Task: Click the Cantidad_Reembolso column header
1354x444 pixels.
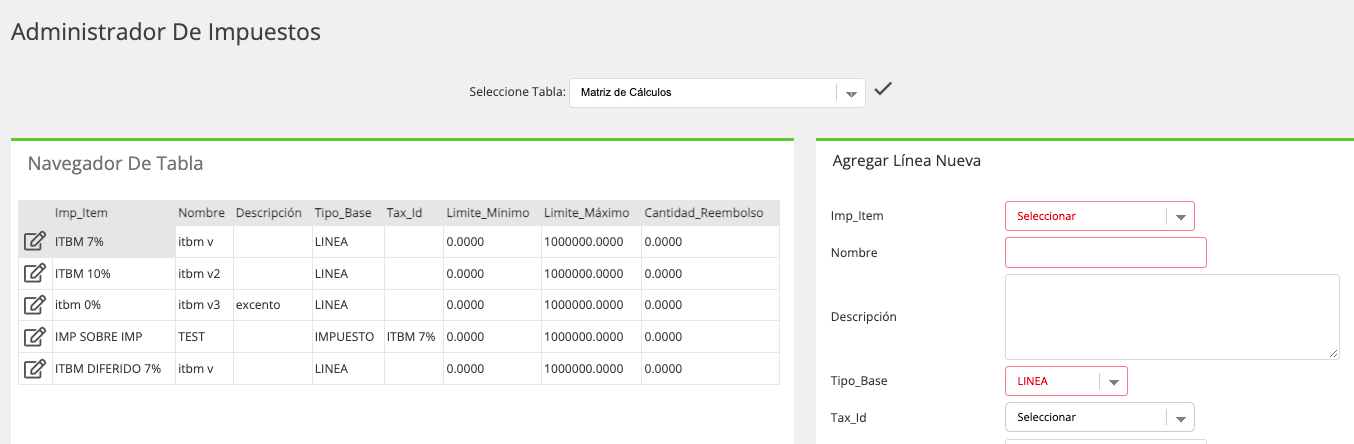Action: 704,213
